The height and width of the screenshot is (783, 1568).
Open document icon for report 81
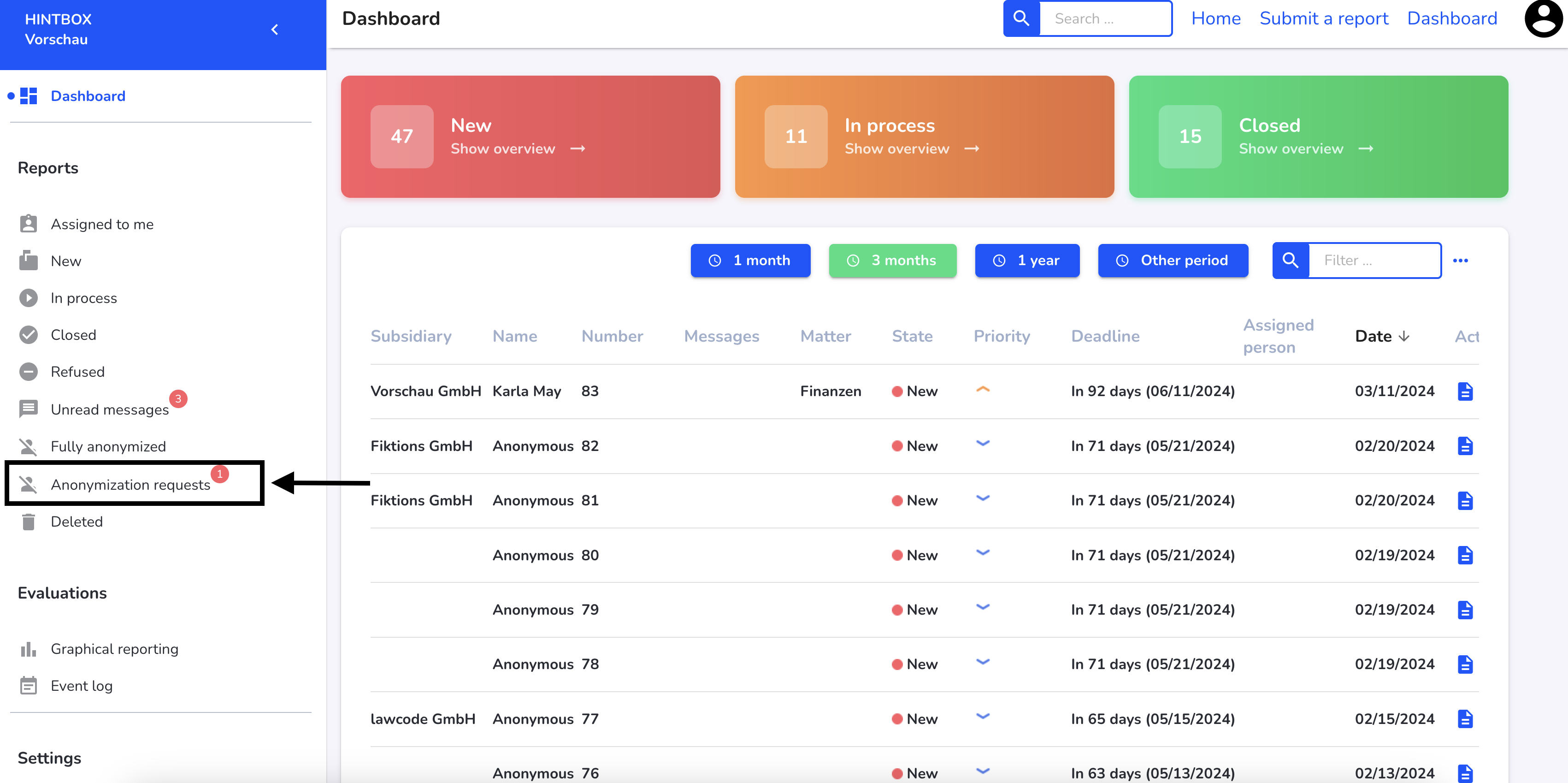[x=1465, y=500]
